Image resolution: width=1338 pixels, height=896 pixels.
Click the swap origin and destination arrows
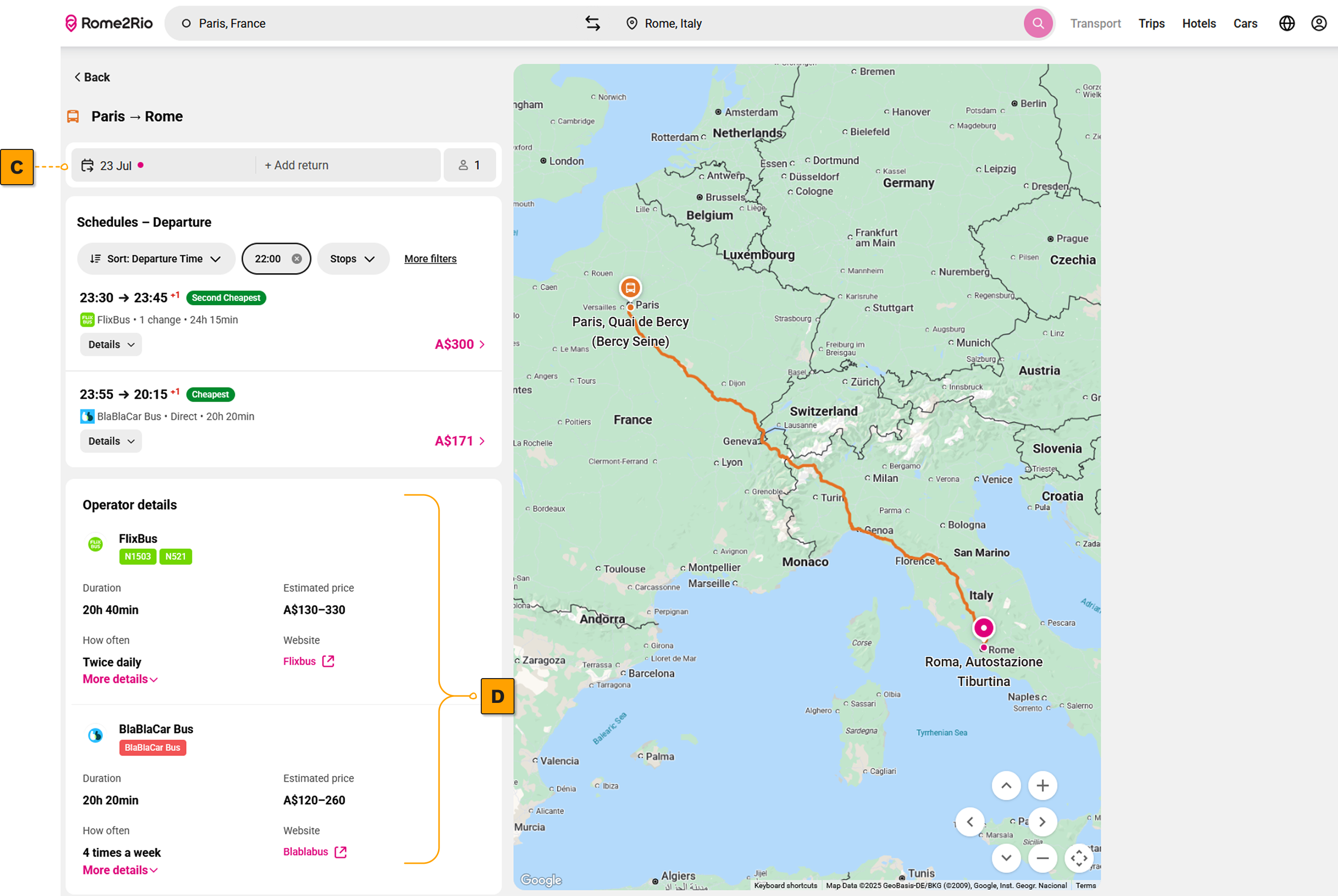[x=593, y=23]
